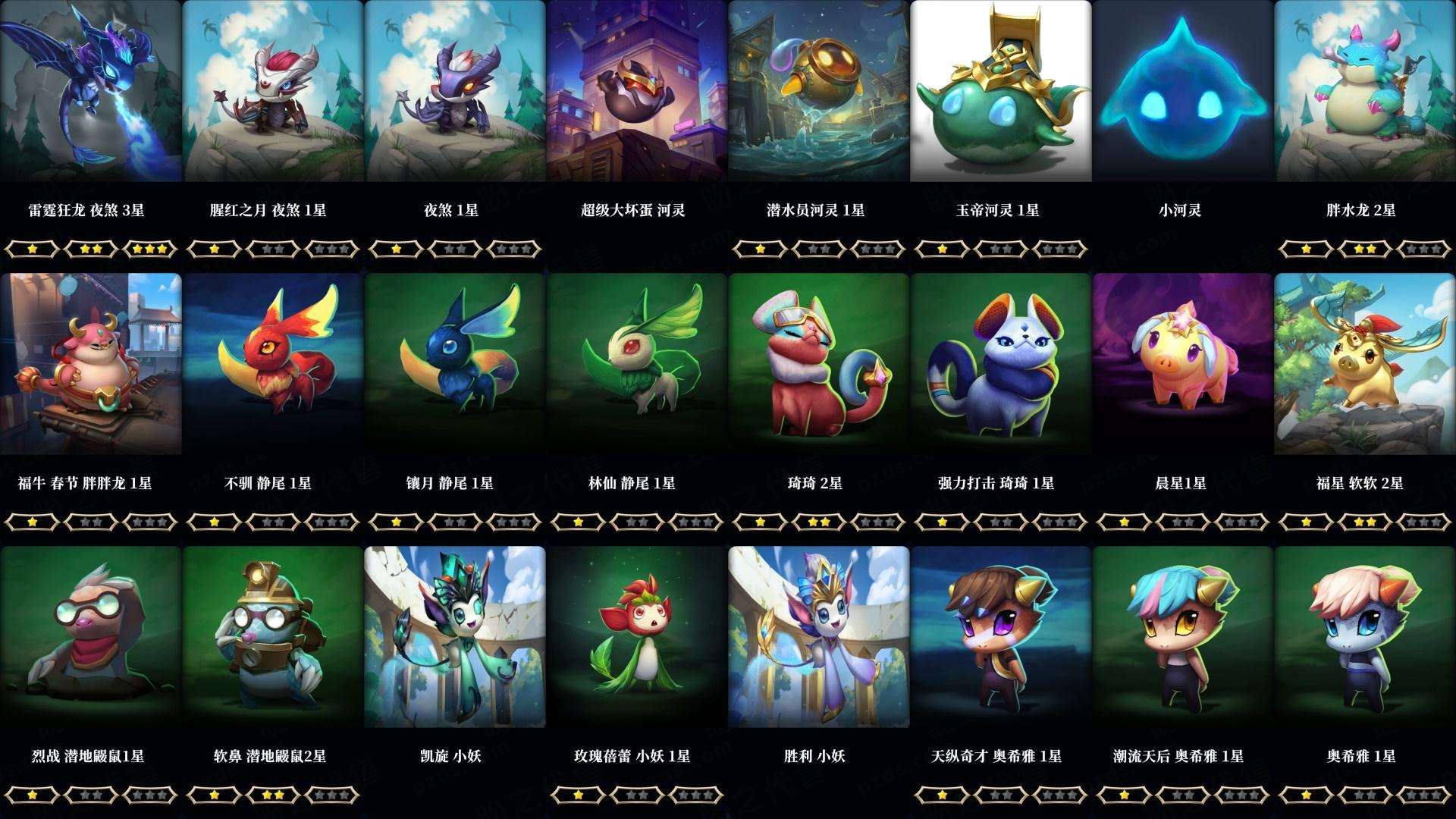Select the one-star badge under 潮流天后 奥希雅

tap(1124, 795)
